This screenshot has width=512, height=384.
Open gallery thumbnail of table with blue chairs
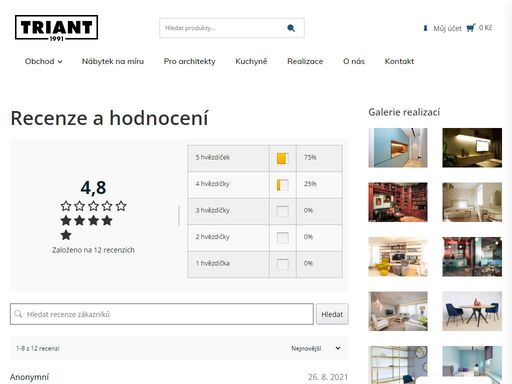click(x=472, y=311)
